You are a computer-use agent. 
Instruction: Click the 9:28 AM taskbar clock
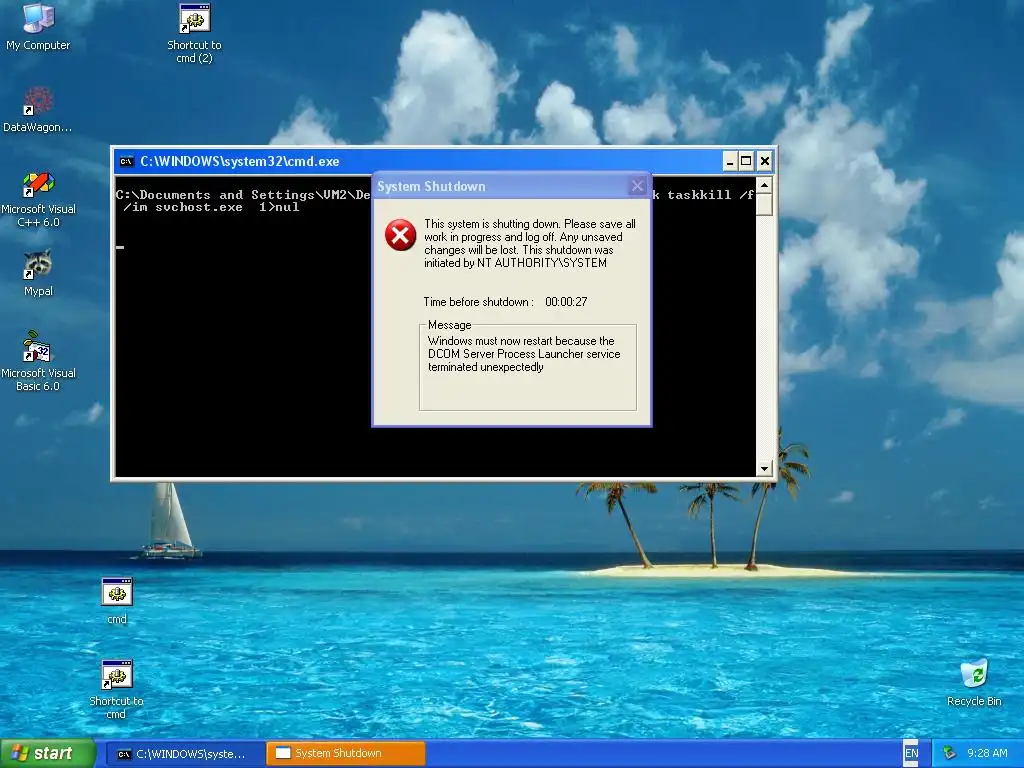click(x=987, y=753)
